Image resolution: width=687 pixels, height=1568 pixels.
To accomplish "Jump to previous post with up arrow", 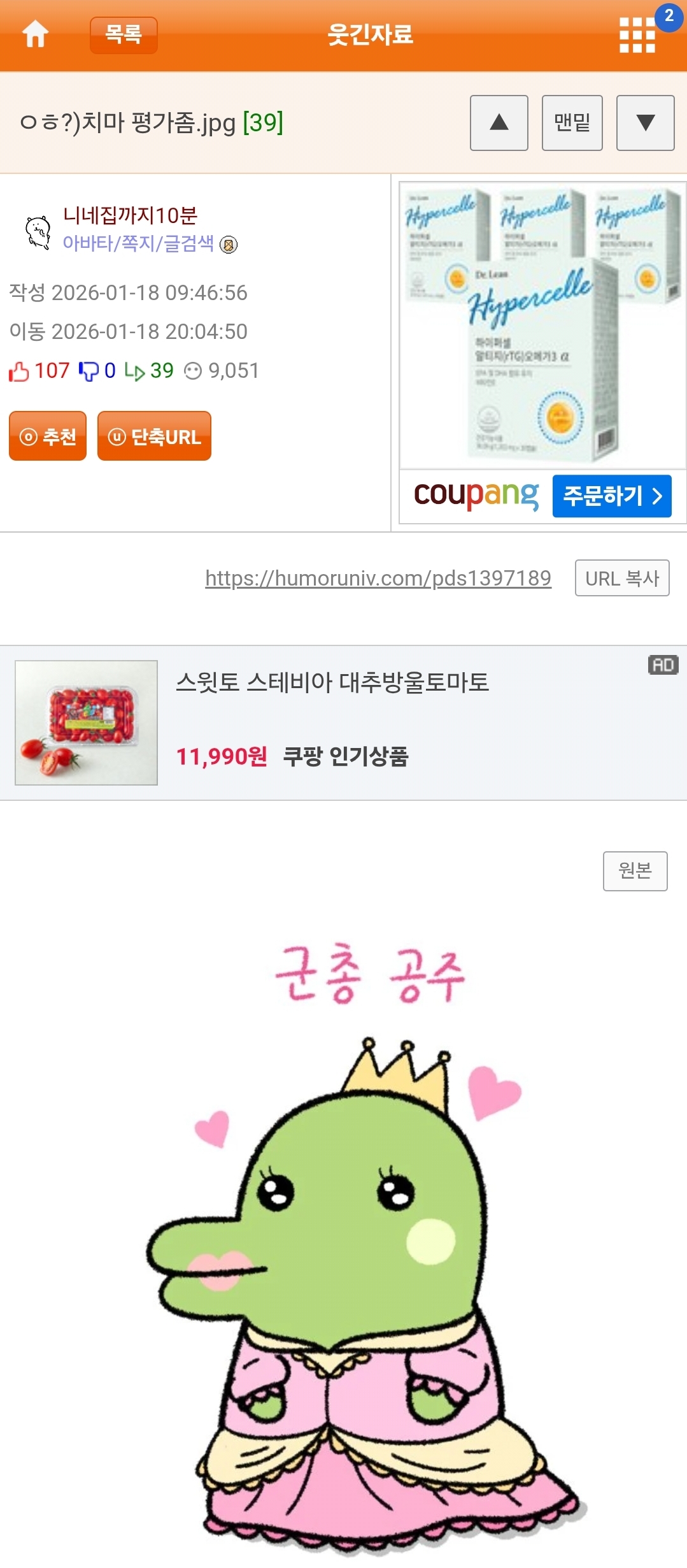I will [x=499, y=123].
